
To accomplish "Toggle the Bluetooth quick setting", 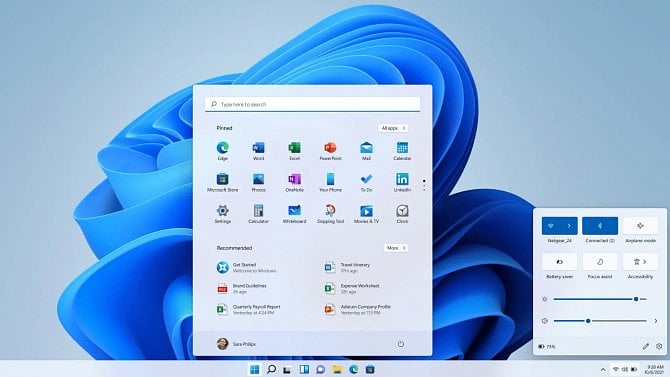I will pos(600,226).
